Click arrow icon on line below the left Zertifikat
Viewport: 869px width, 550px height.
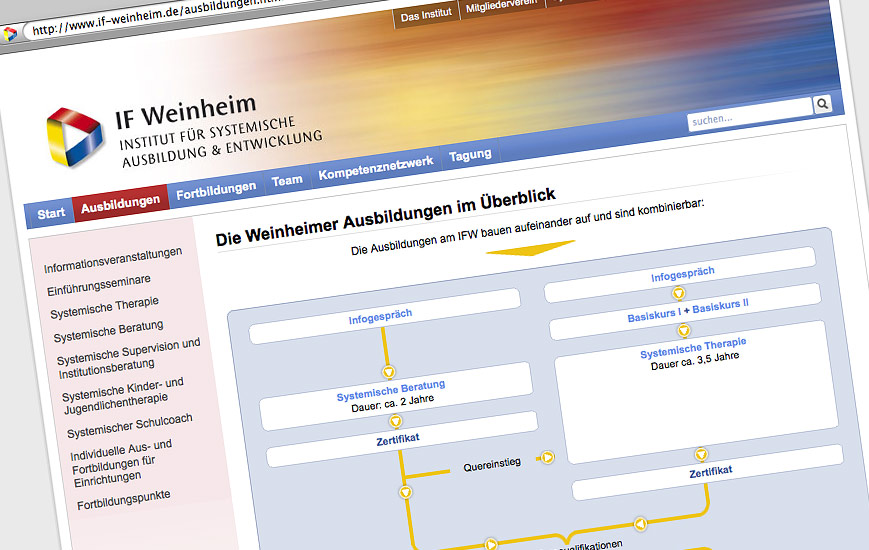coord(406,492)
